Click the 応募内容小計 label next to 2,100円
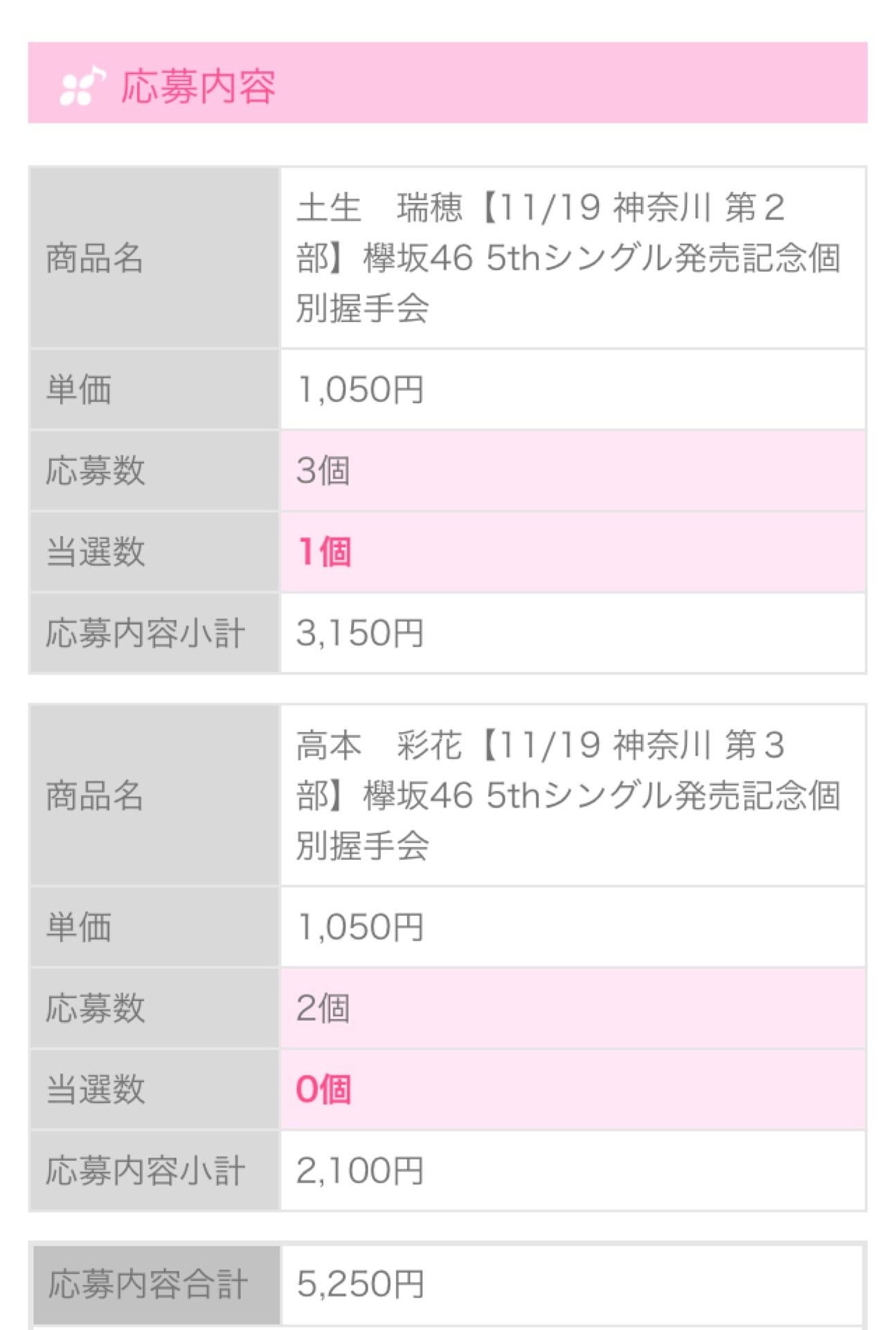Screen dimensions: 896x1330 [x=145, y=1171]
